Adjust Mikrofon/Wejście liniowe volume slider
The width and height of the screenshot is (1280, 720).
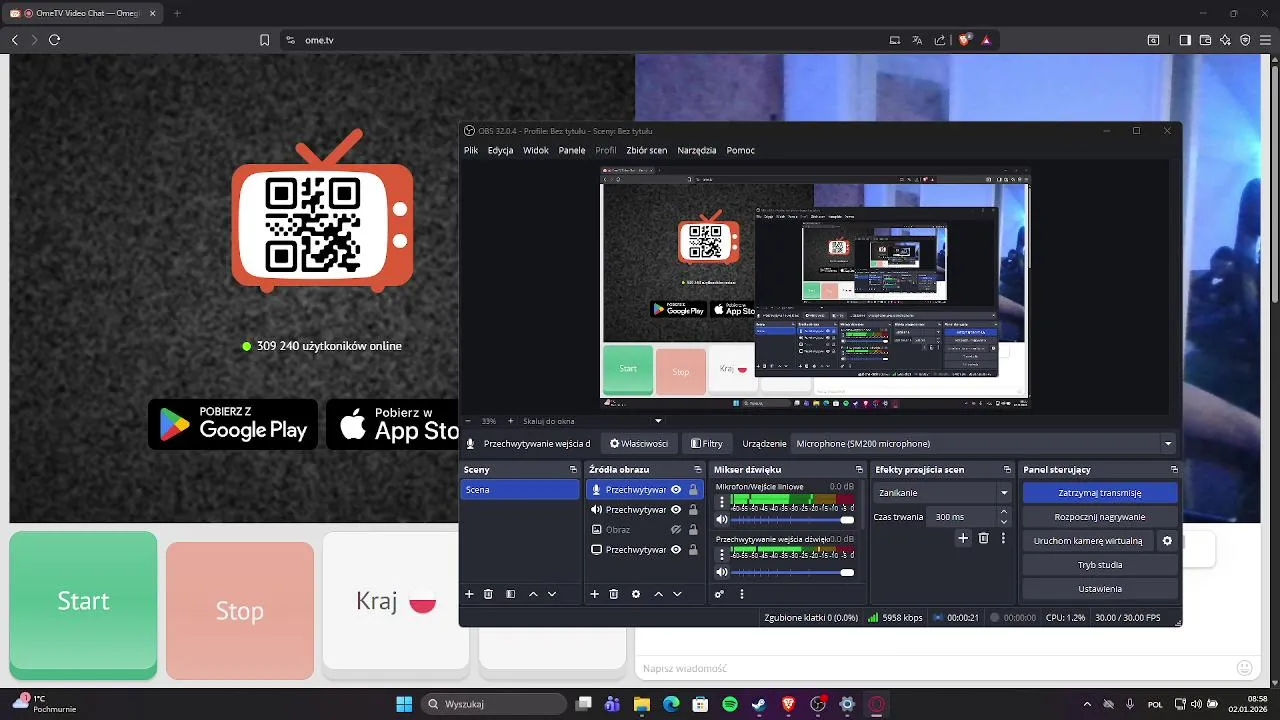(792, 520)
